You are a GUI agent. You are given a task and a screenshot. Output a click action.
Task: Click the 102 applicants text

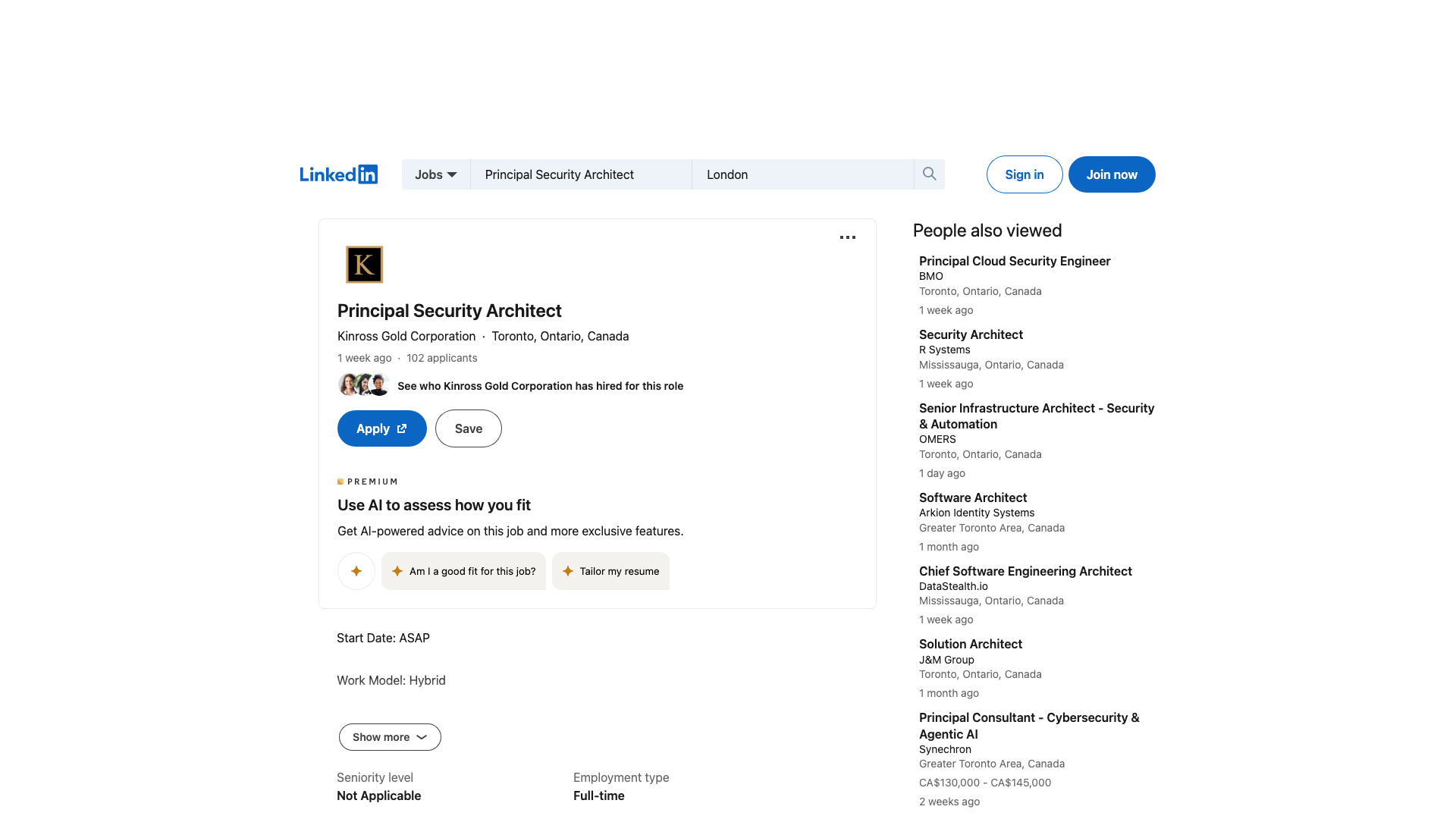click(442, 358)
